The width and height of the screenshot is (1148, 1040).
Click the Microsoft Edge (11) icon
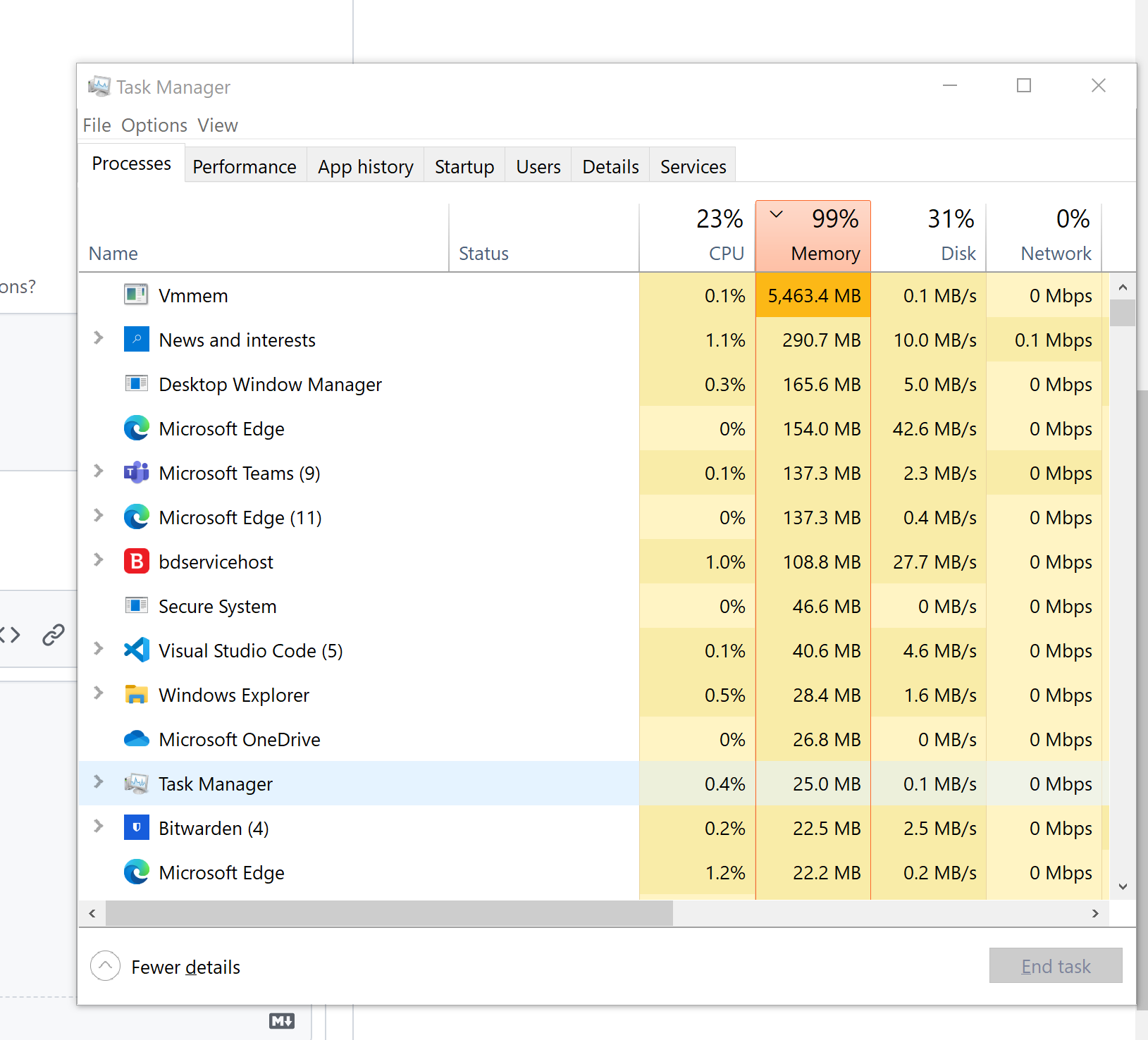pos(136,516)
